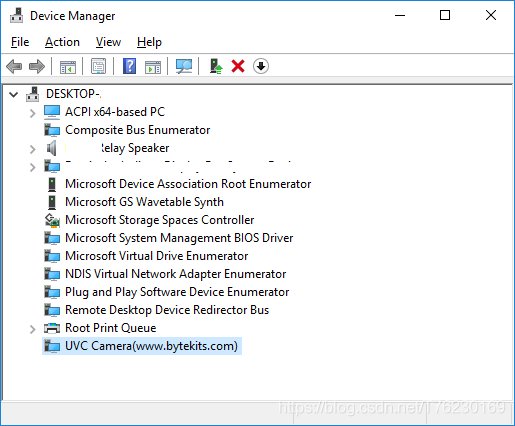Expand the ACPI x64-based PC node
515x426 pixels.
(32, 113)
